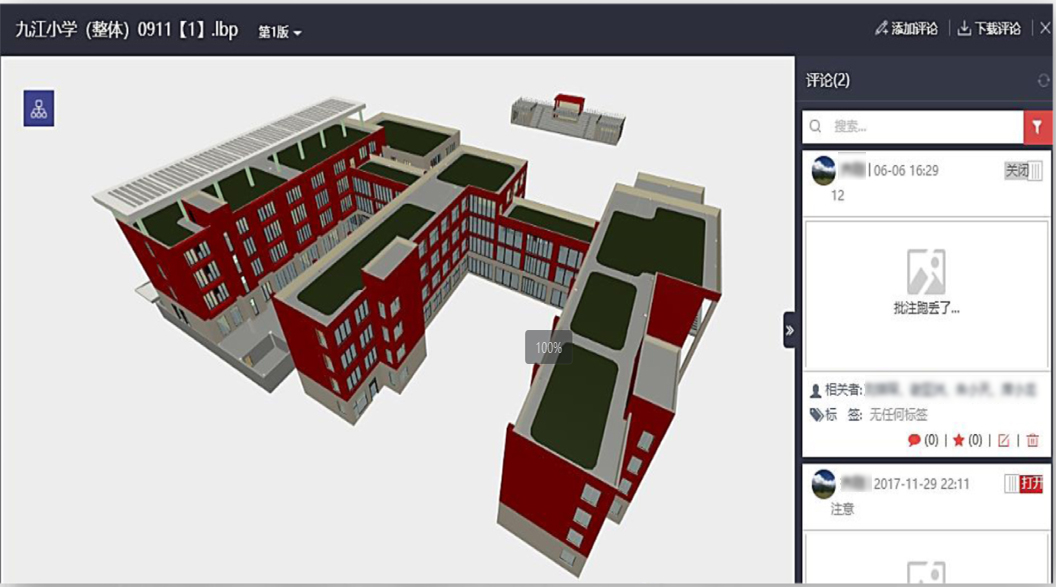Open replies bubble on first comment
The width and height of the screenshot is (1056, 587).
tap(914, 440)
